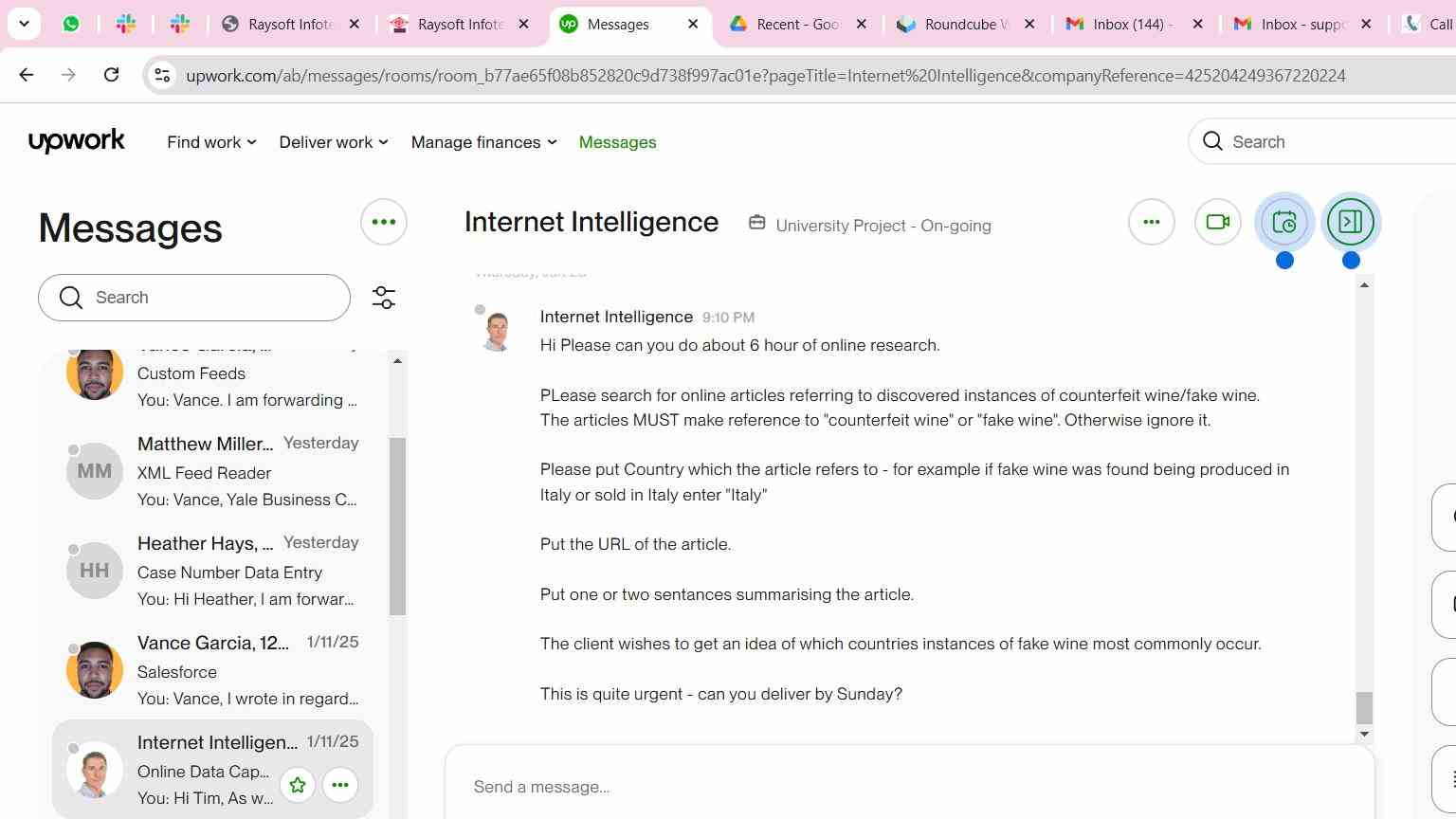Open chat room more options button
This screenshot has width=1456, height=819.
(1152, 222)
